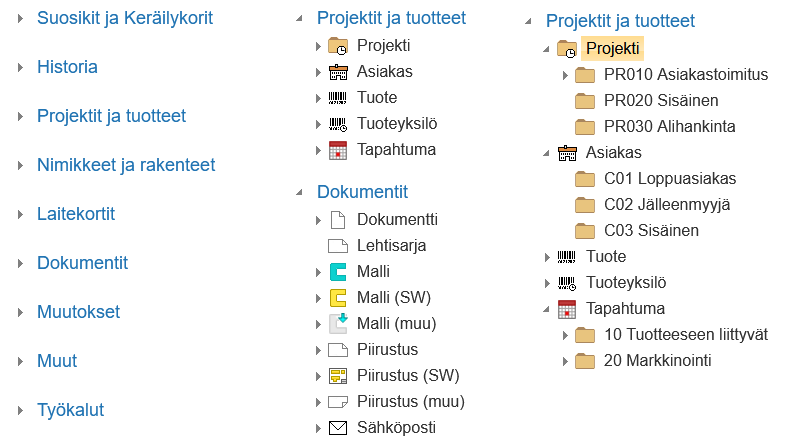Click the yellow Malli (SW) icon
The image size is (800, 447).
(337, 298)
